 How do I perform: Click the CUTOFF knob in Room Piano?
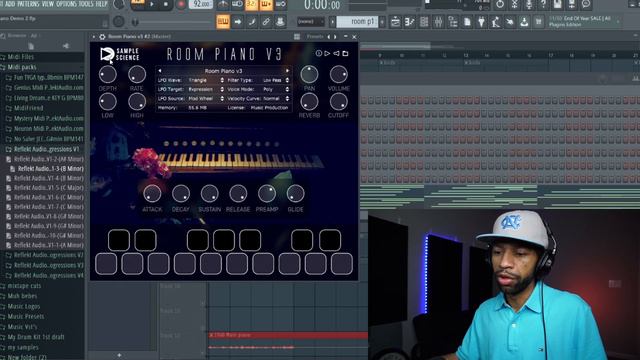click(x=338, y=102)
